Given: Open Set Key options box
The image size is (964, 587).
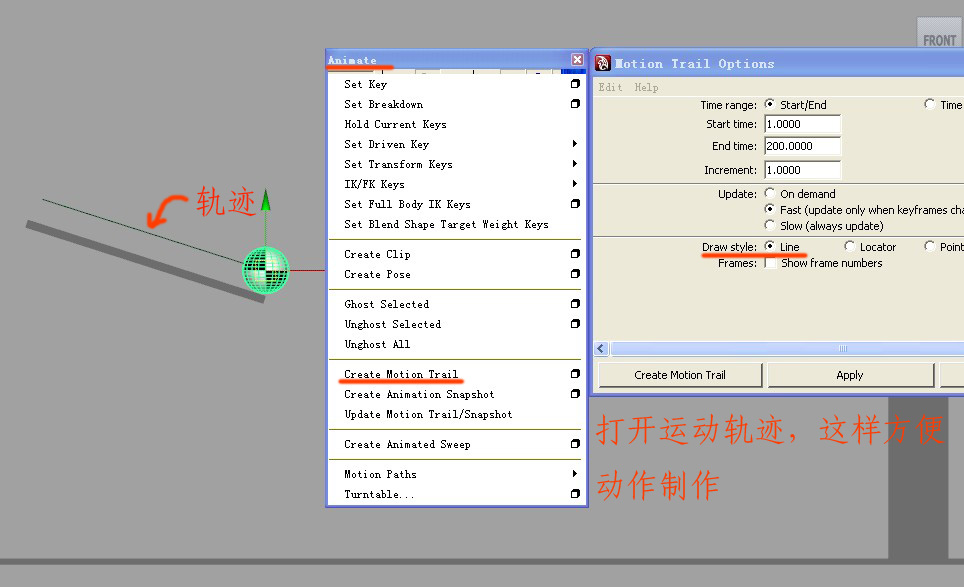Looking at the screenshot, I should (575, 84).
